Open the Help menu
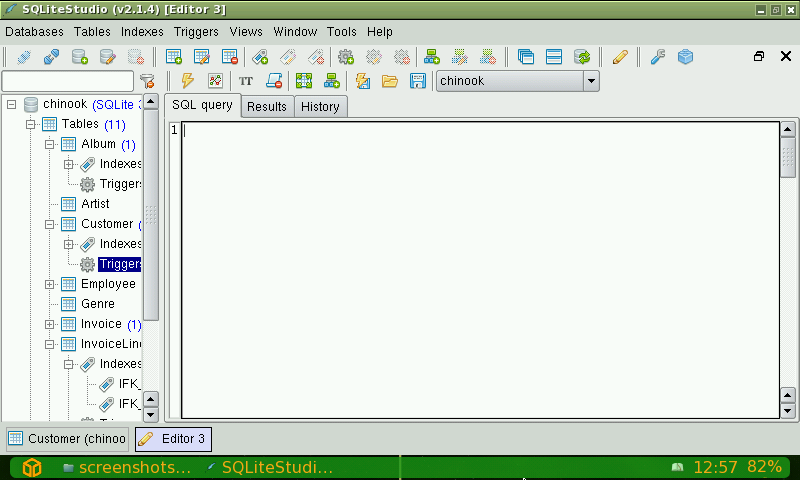This screenshot has height=480, width=800. point(380,32)
